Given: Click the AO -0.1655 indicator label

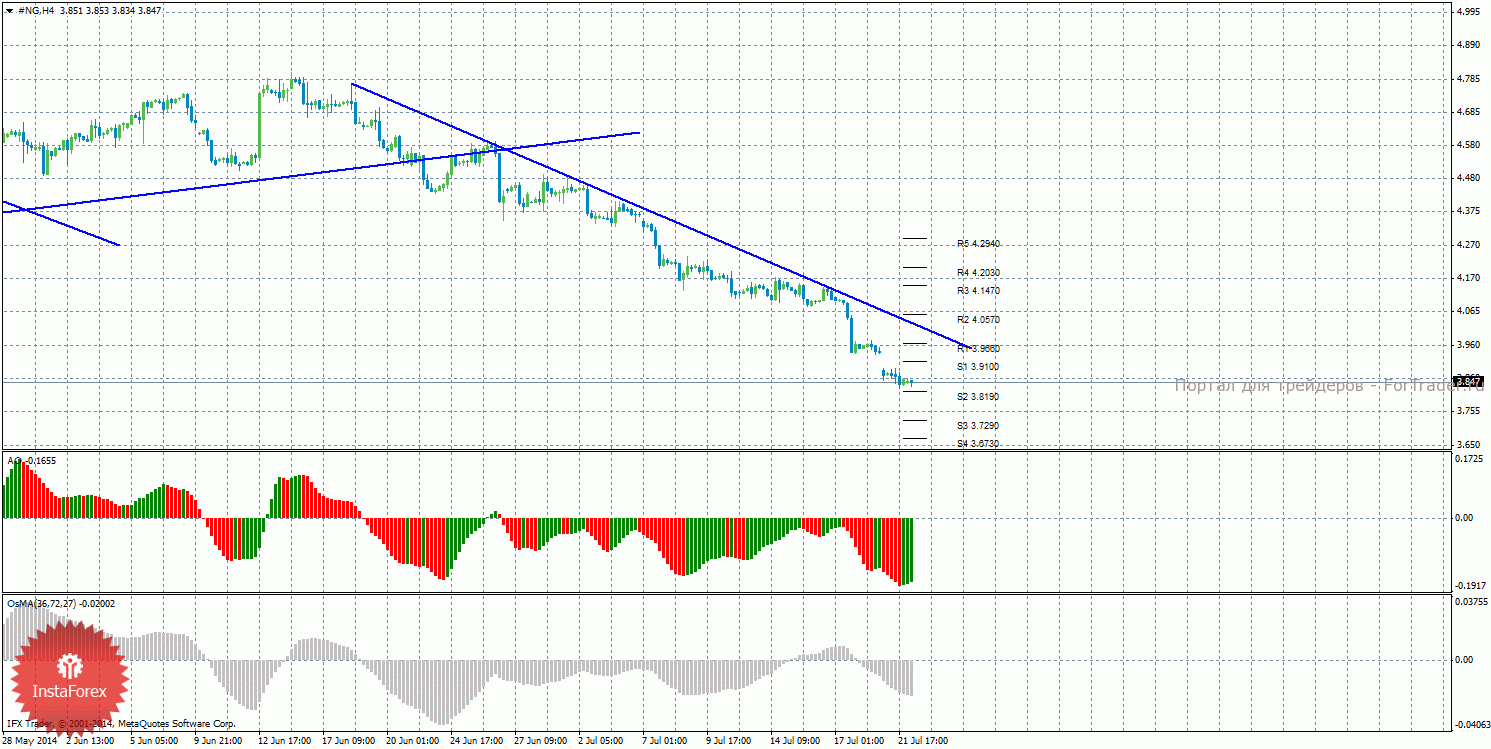Looking at the screenshot, I should tap(32, 461).
